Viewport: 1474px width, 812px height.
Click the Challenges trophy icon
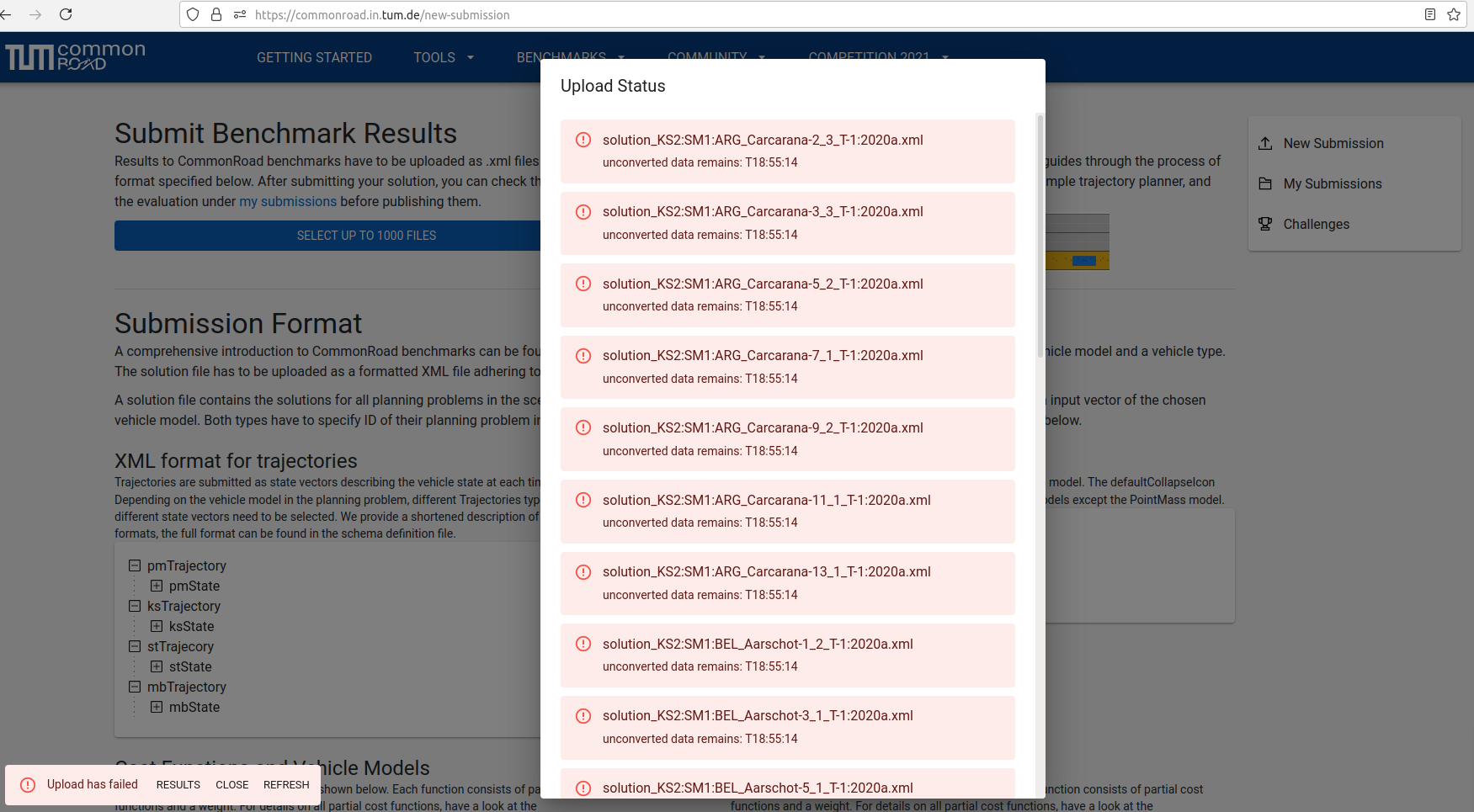tap(1264, 224)
